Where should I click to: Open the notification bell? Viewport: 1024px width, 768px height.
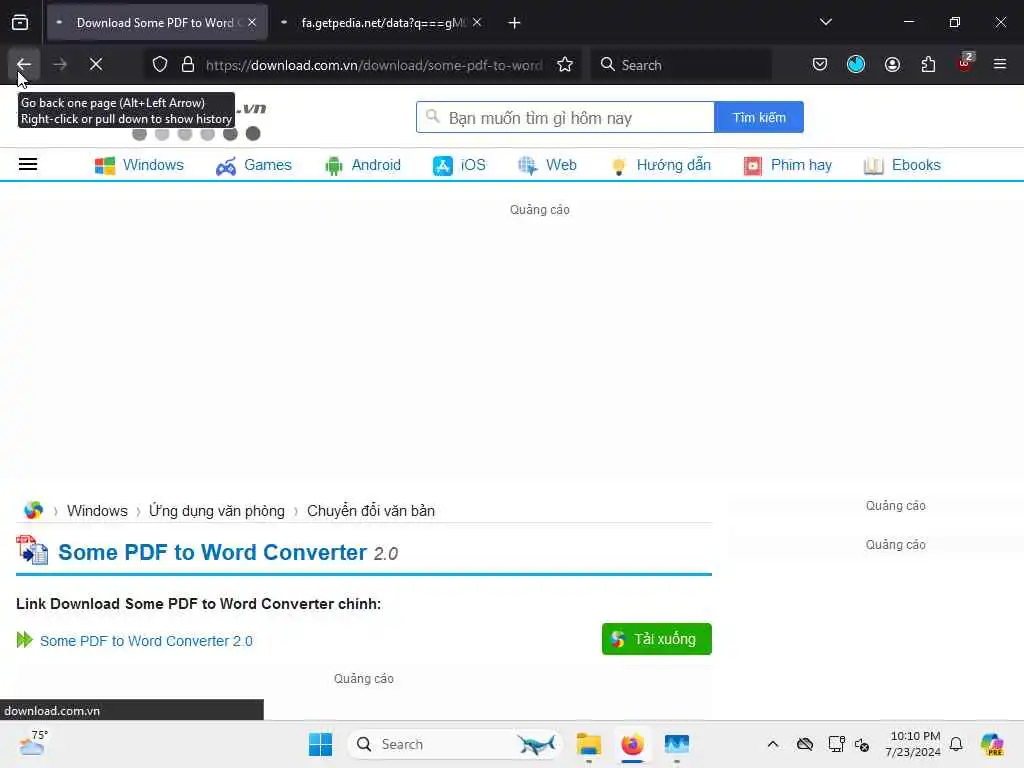[x=956, y=744]
